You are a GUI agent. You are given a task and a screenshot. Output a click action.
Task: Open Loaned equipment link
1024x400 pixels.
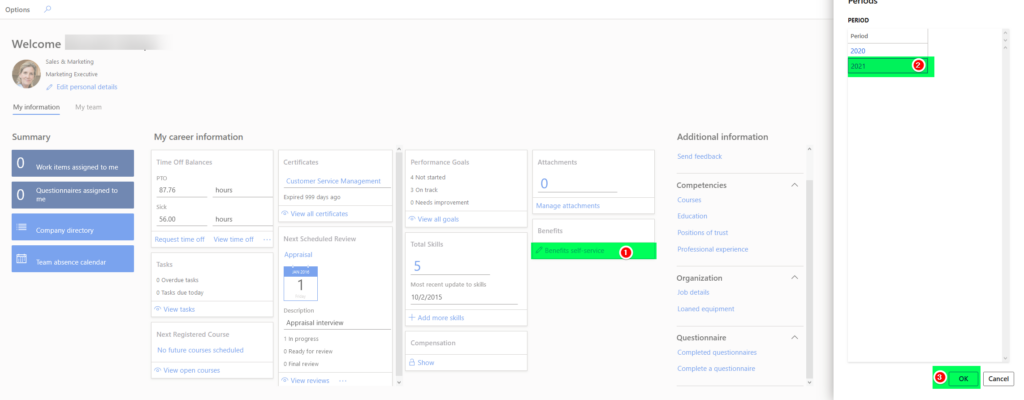coord(706,309)
